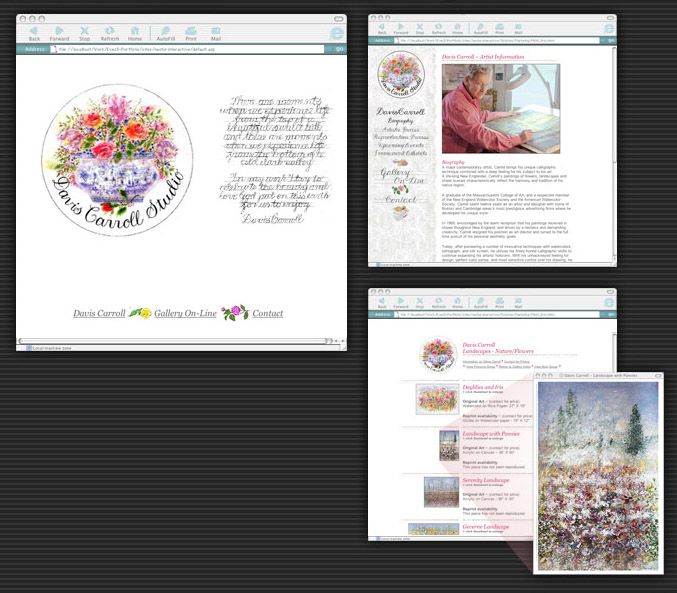677x593 pixels.
Task: Click Back in the large home page window
Action: [x=34, y=34]
